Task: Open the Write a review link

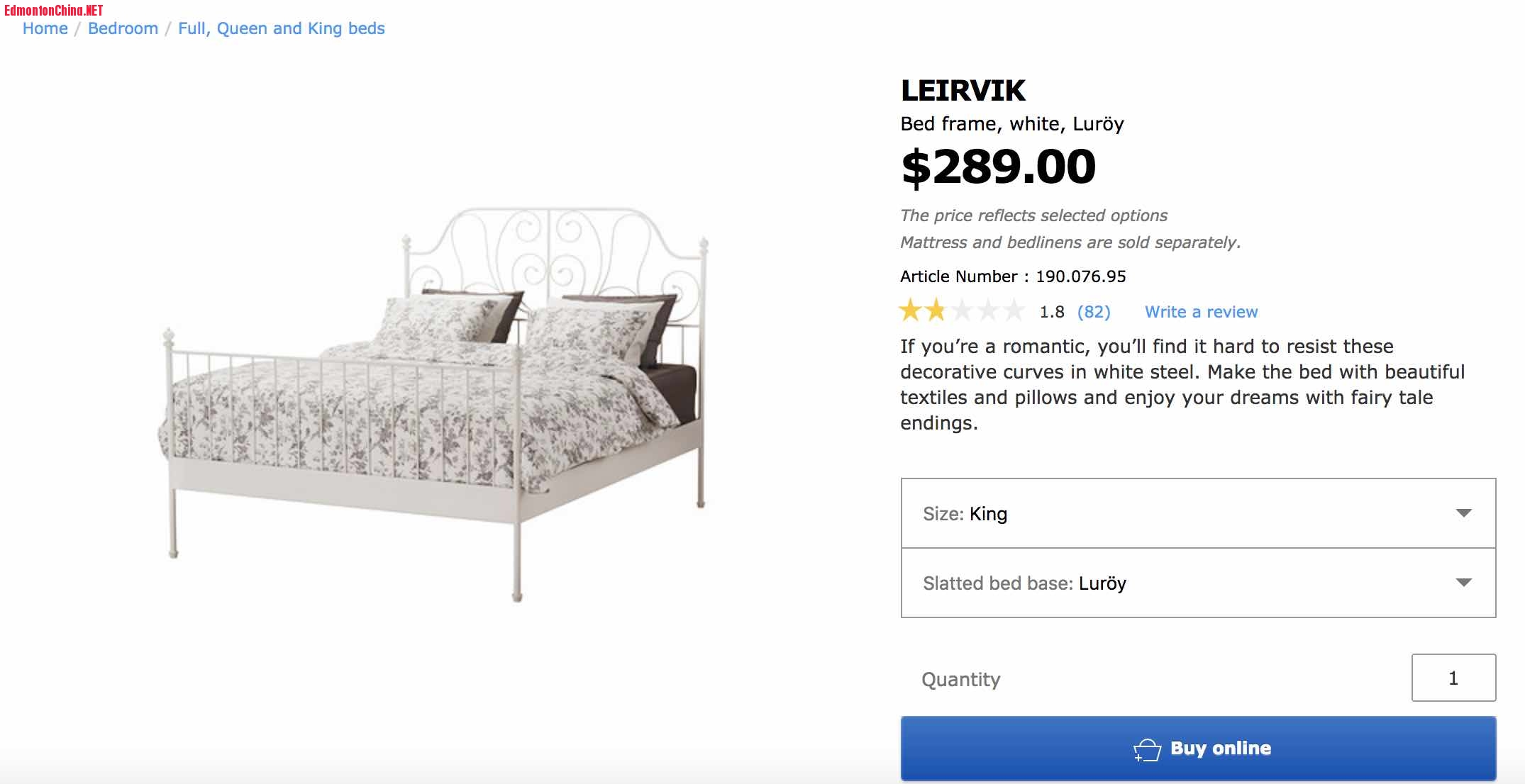Action: pos(1201,312)
